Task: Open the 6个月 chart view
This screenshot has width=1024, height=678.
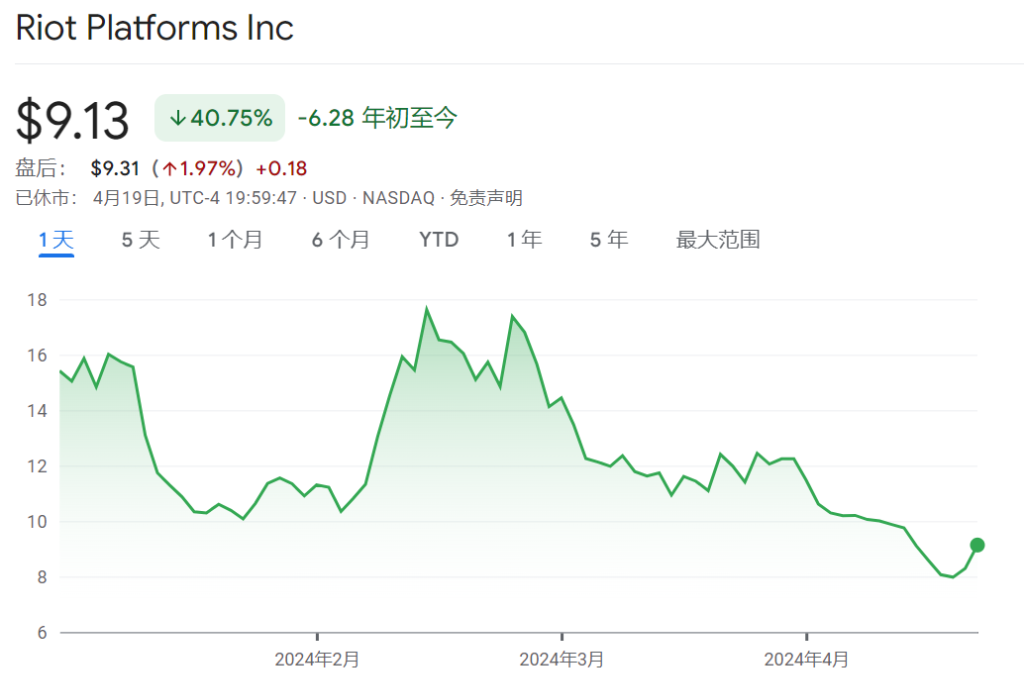Action: 340,240
